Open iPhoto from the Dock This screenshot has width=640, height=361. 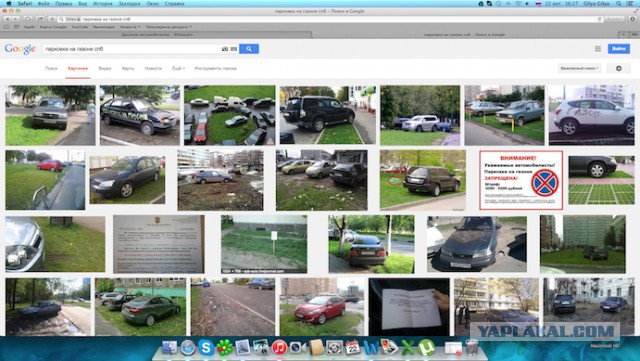tap(261, 348)
